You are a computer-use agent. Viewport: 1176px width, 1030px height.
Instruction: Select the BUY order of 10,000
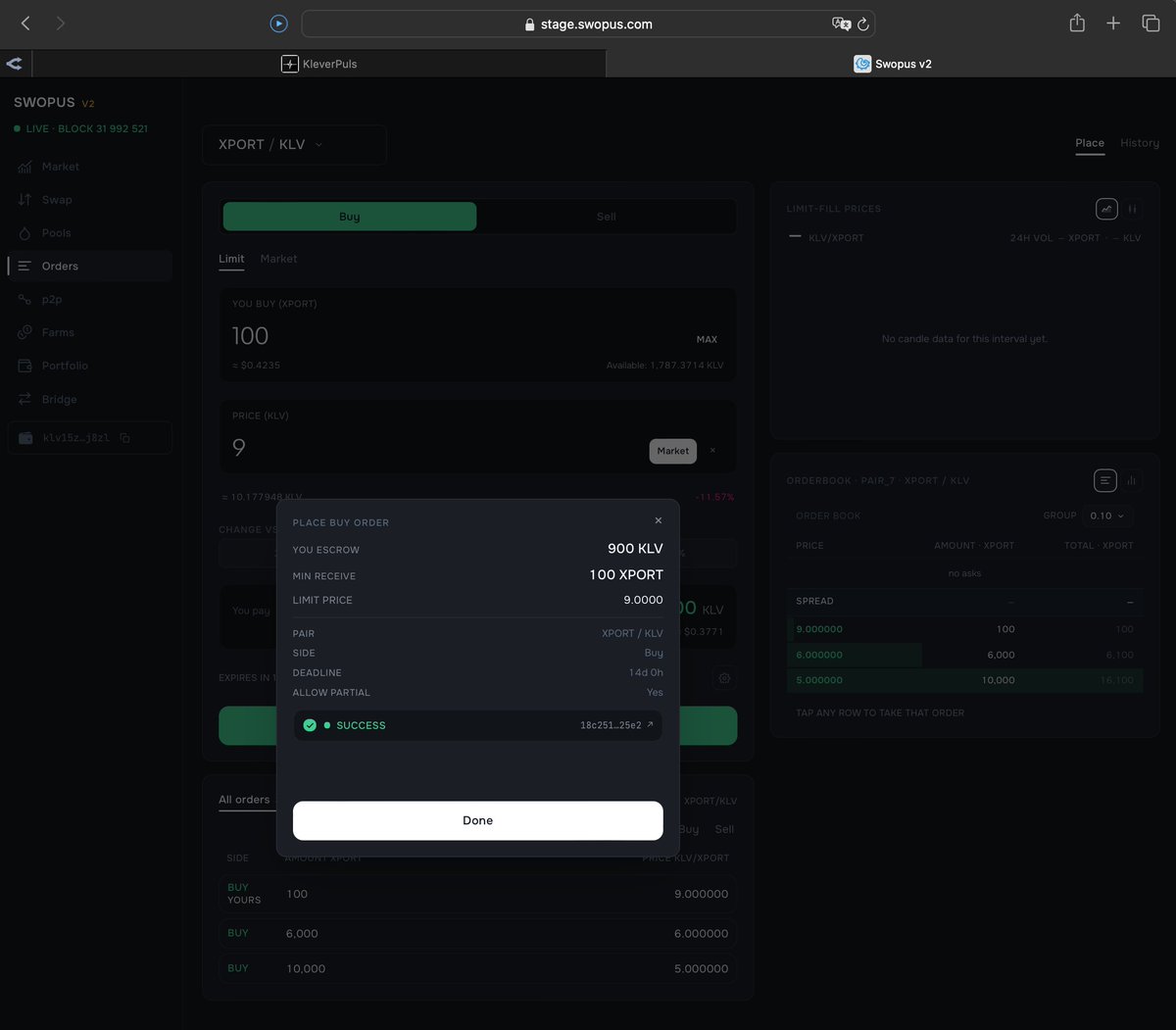(478, 968)
